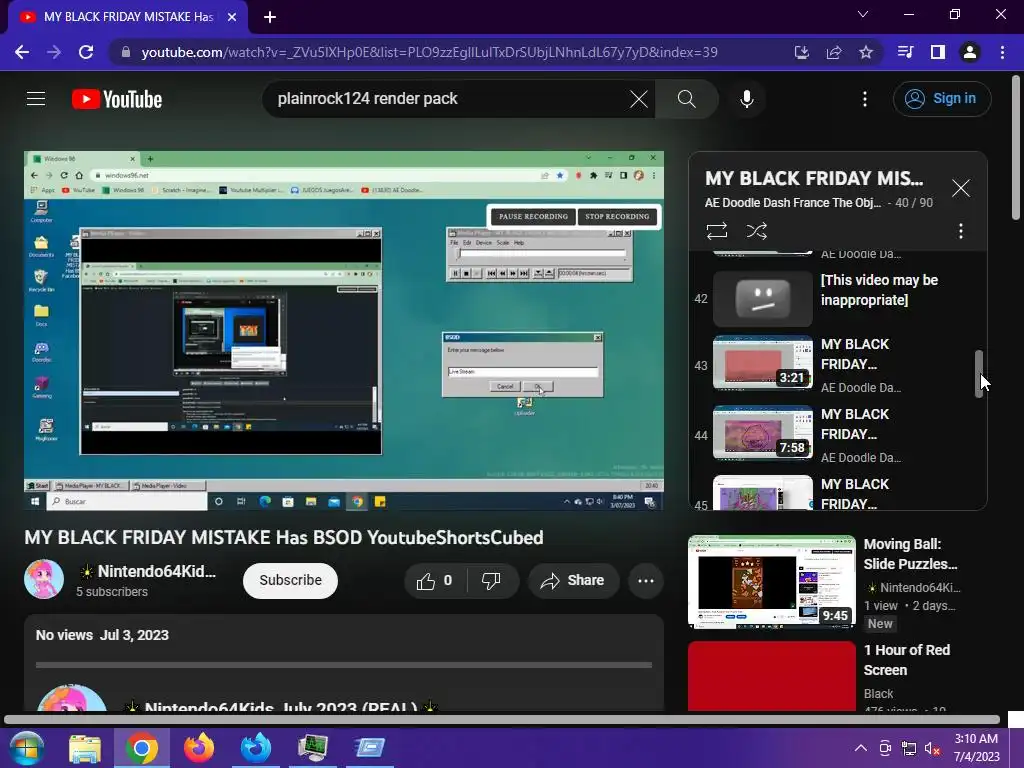Open playlist options three-dot menu
Screen dimensions: 1024x768
pyautogui.click(x=960, y=231)
